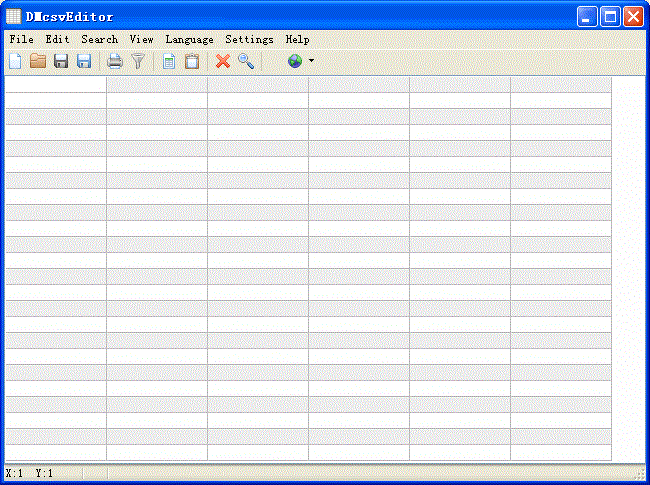Screen dimensions: 650x485
Task: Copy using the document sheet icon
Action: [x=169, y=61]
